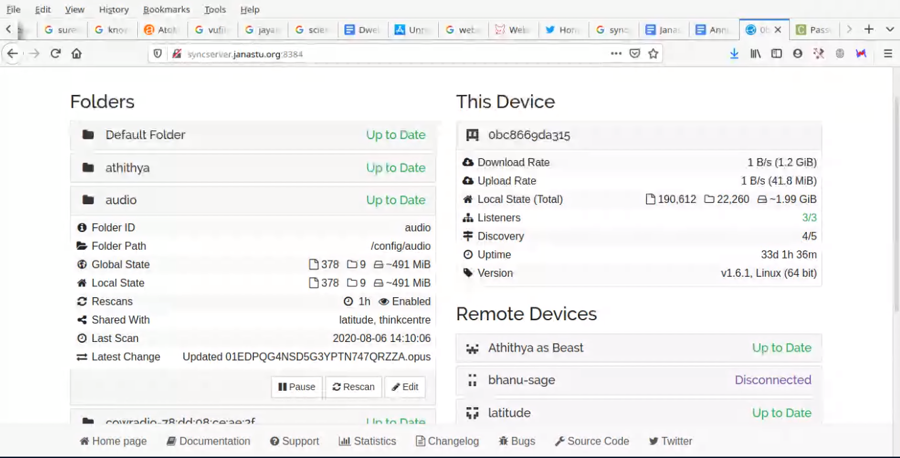Expand the bhanu-sage remote device
Image resolution: width=900 pixels, height=458 pixels.
click(x=638, y=380)
